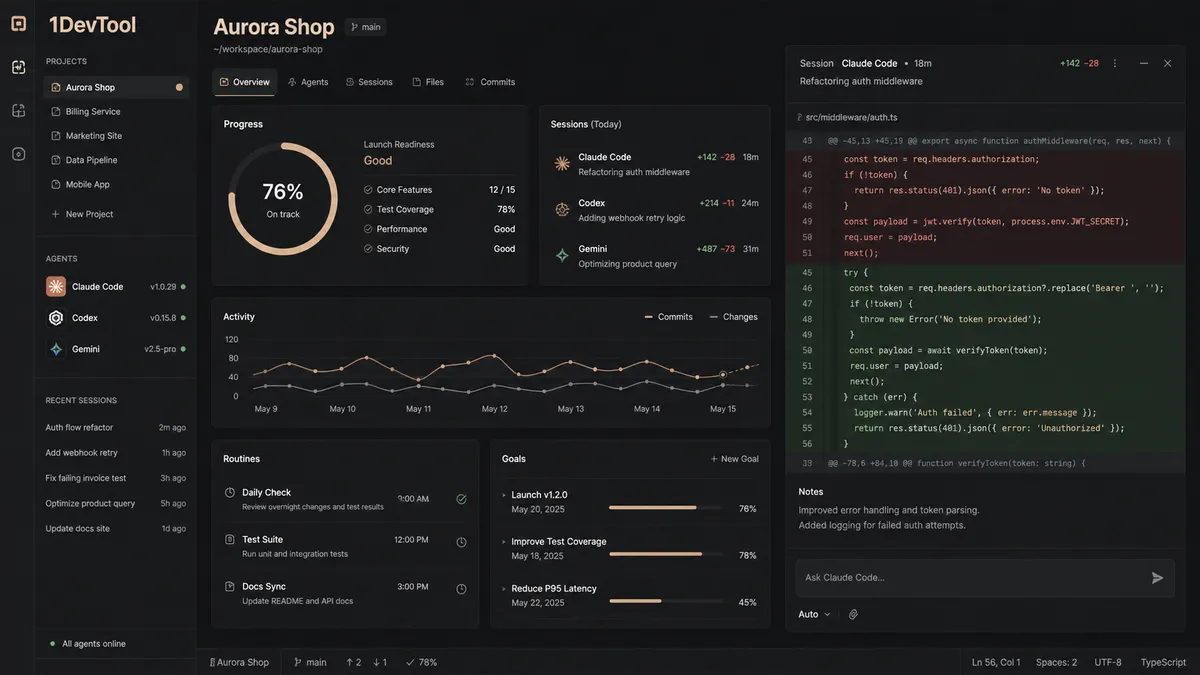1200x675 pixels.
Task: Click the New Project button
Action: [x=82, y=214]
